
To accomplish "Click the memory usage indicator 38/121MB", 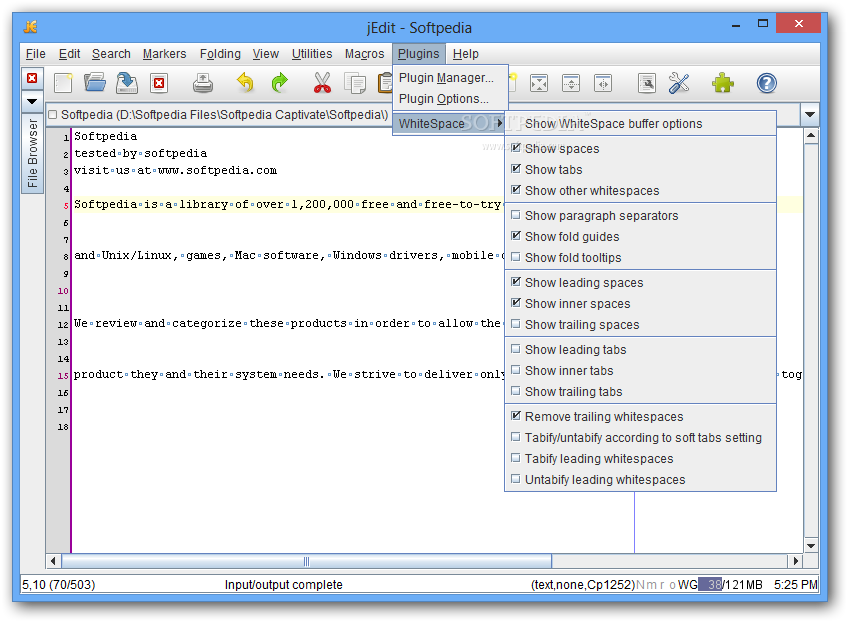I will tap(730, 585).
